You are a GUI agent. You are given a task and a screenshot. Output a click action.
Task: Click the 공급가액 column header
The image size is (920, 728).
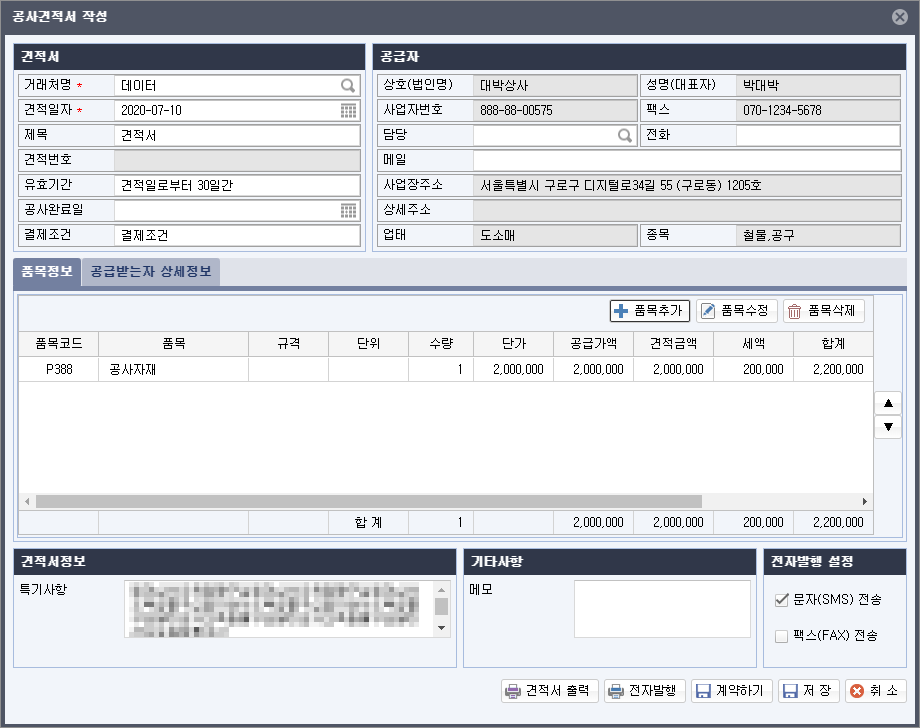[x=594, y=344]
